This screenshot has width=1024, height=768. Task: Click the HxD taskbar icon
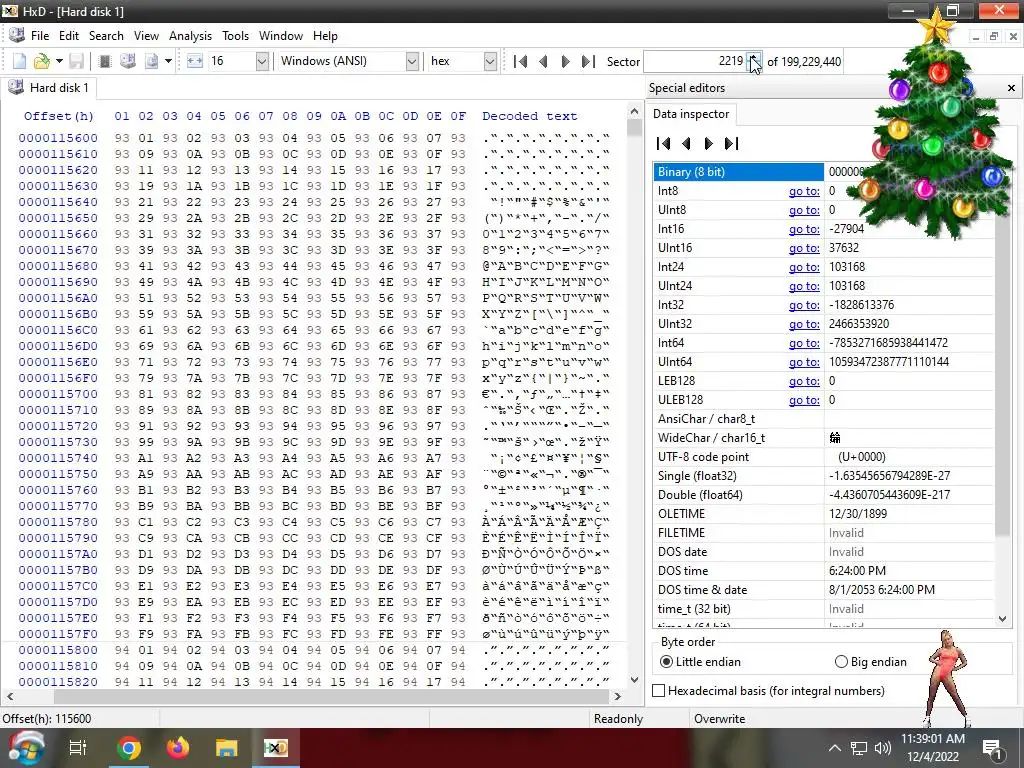point(276,748)
